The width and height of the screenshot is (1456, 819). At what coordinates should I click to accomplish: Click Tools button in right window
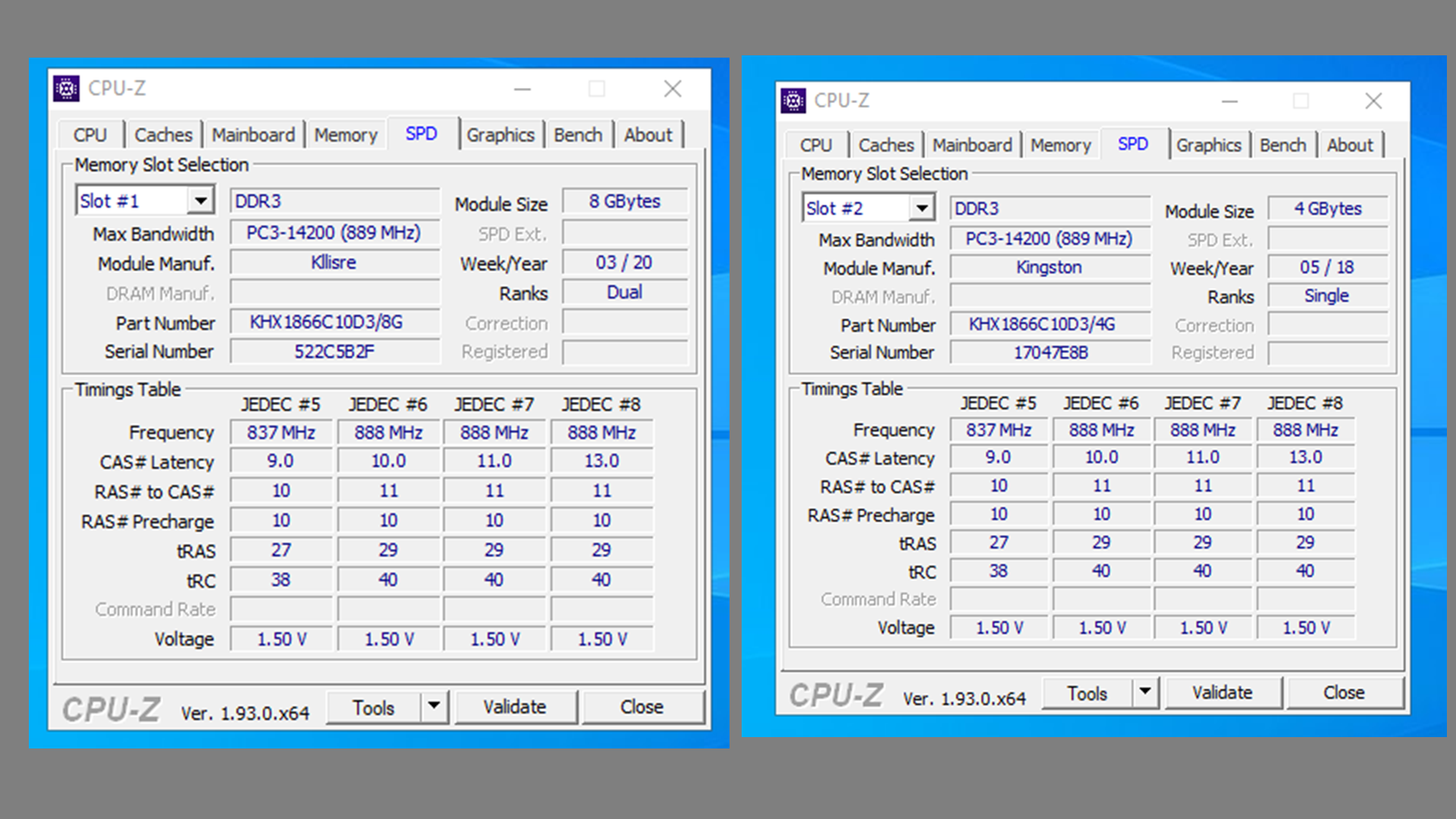pyautogui.click(x=1087, y=692)
